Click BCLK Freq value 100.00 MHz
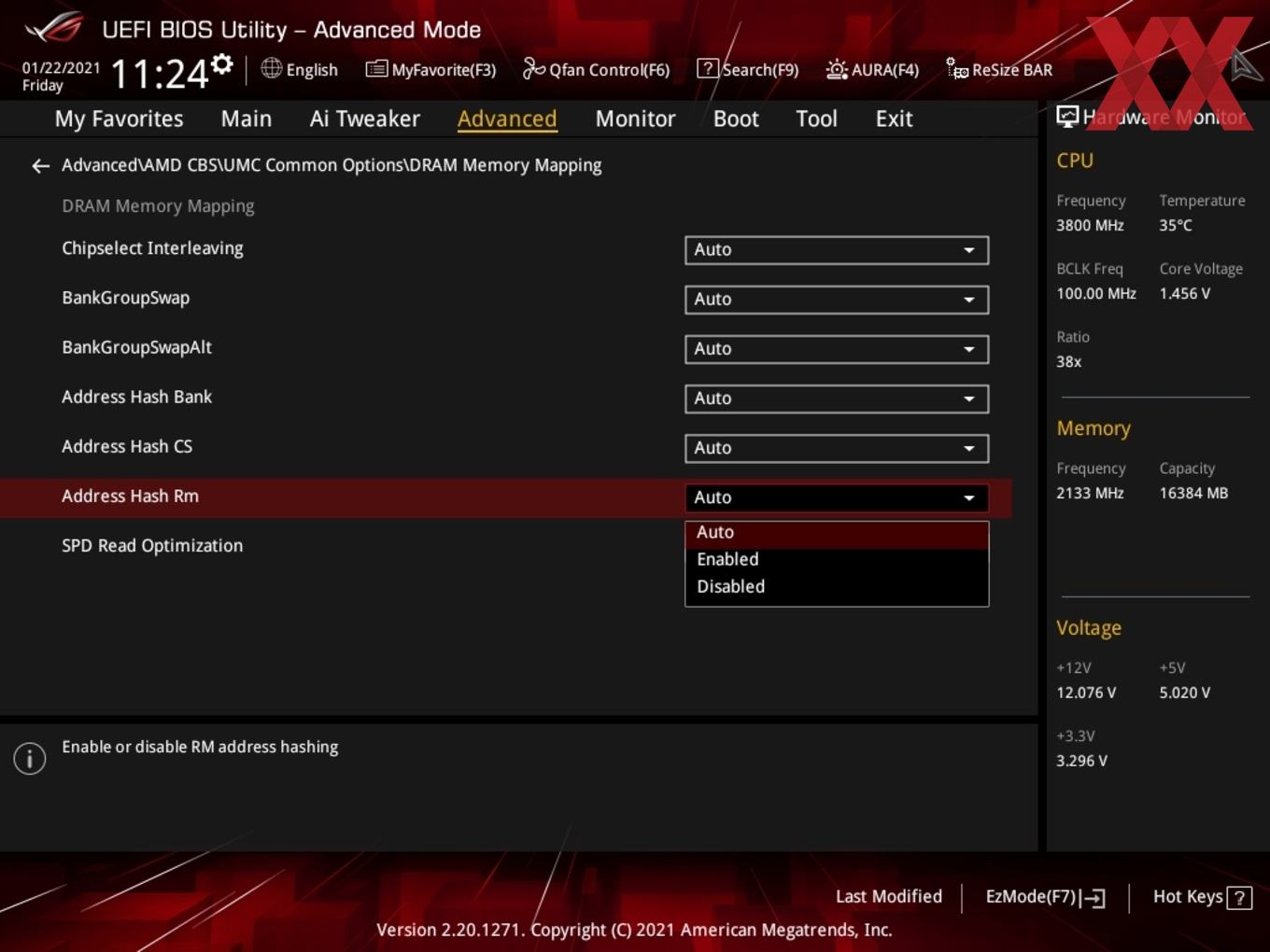This screenshot has height=952, width=1270. (1096, 294)
